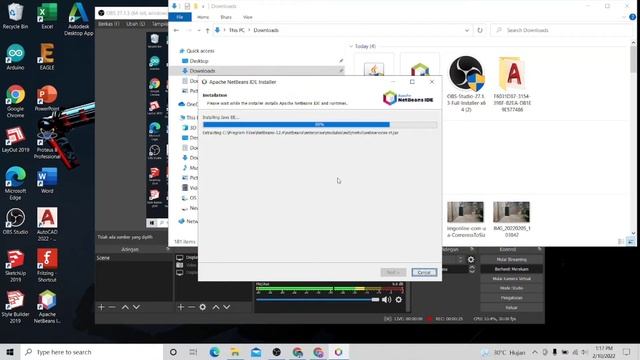Switch Explorer to the details view layout
Screen dimensions: 640x360
pyautogui.click(x=621, y=242)
